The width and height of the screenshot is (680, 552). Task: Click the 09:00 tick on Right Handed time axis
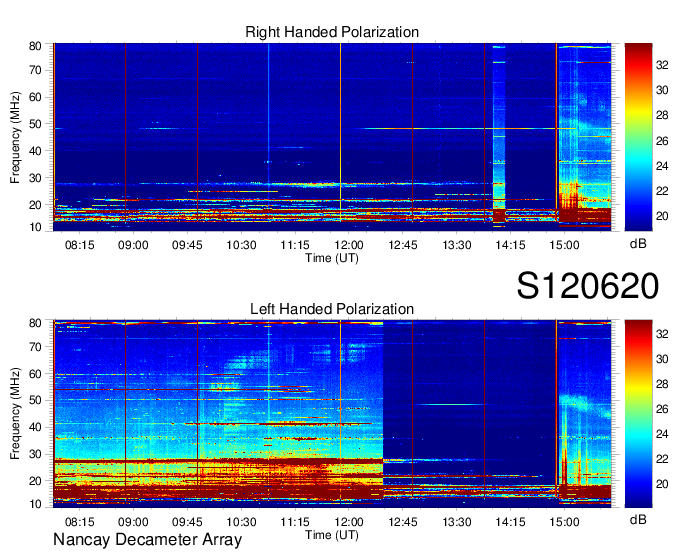pos(133,245)
